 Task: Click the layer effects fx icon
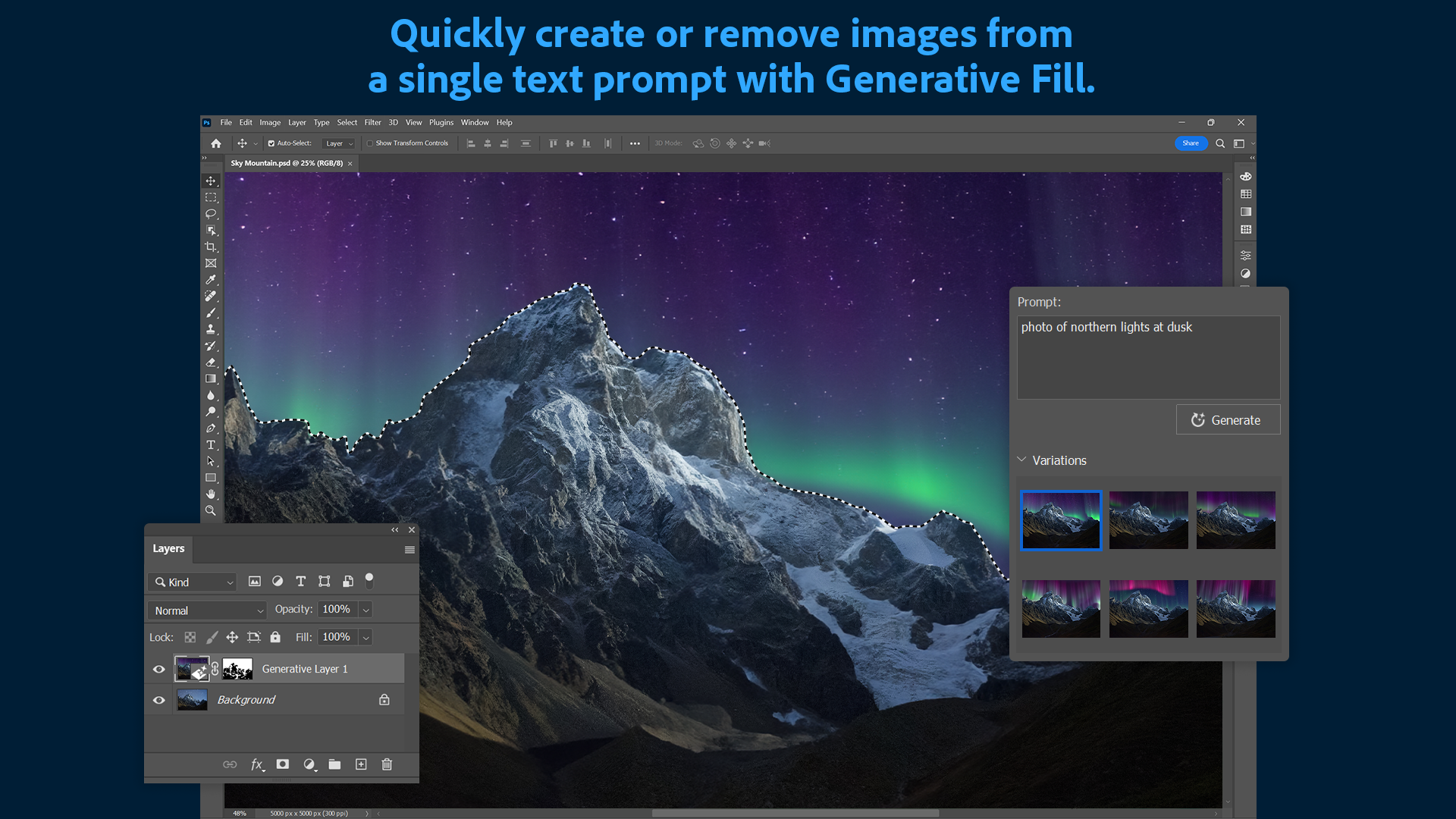click(257, 764)
